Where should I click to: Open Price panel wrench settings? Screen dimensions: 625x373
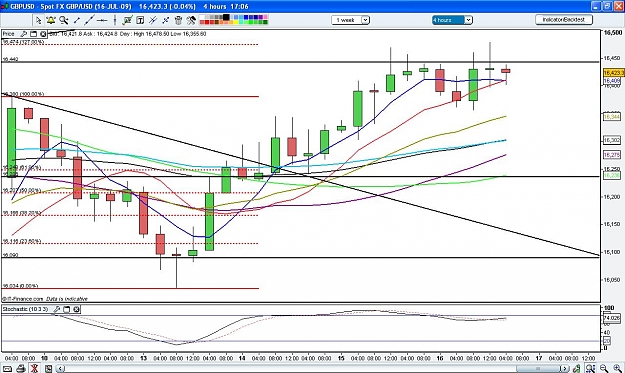click(24, 34)
